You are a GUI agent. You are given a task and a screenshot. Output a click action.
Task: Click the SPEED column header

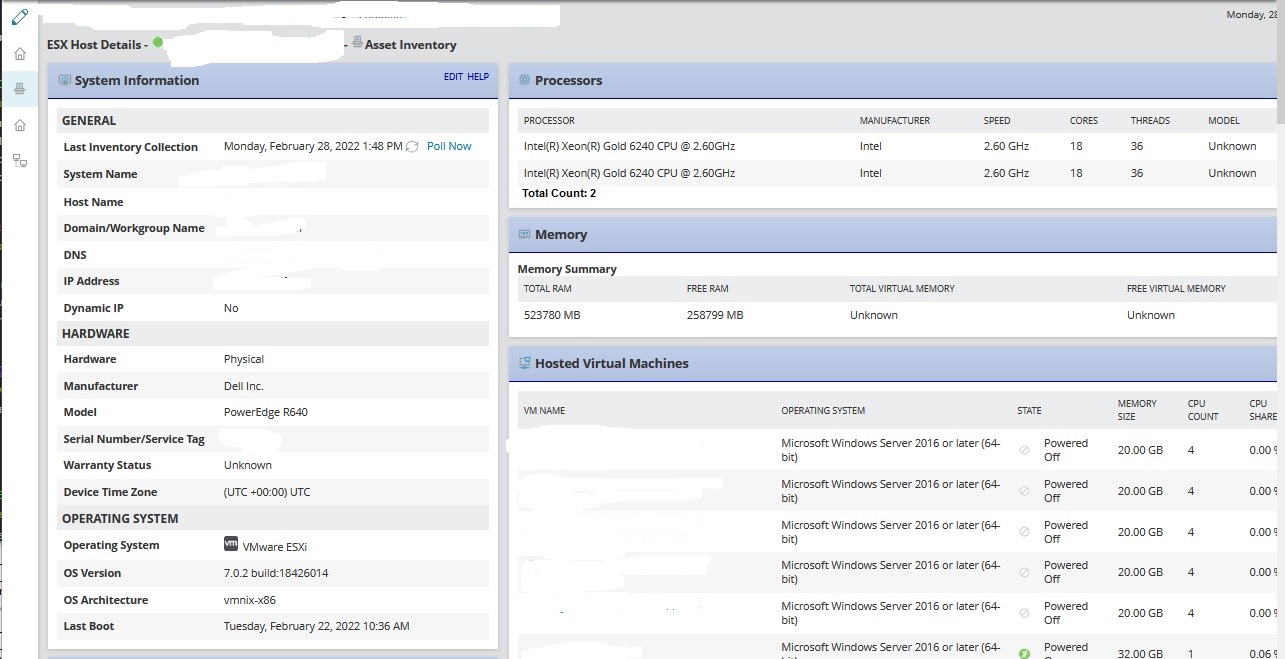(997, 121)
